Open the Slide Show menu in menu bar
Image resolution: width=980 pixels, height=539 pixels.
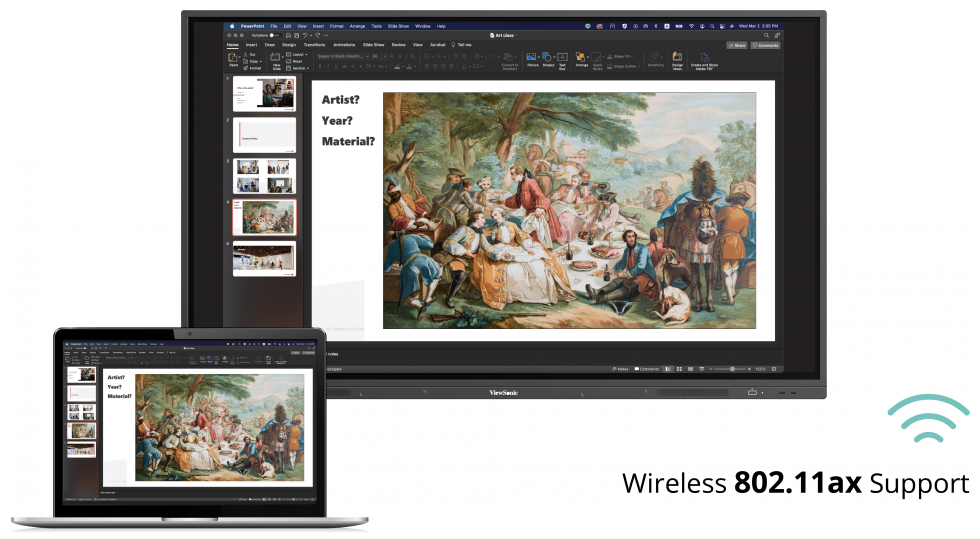pos(398,26)
